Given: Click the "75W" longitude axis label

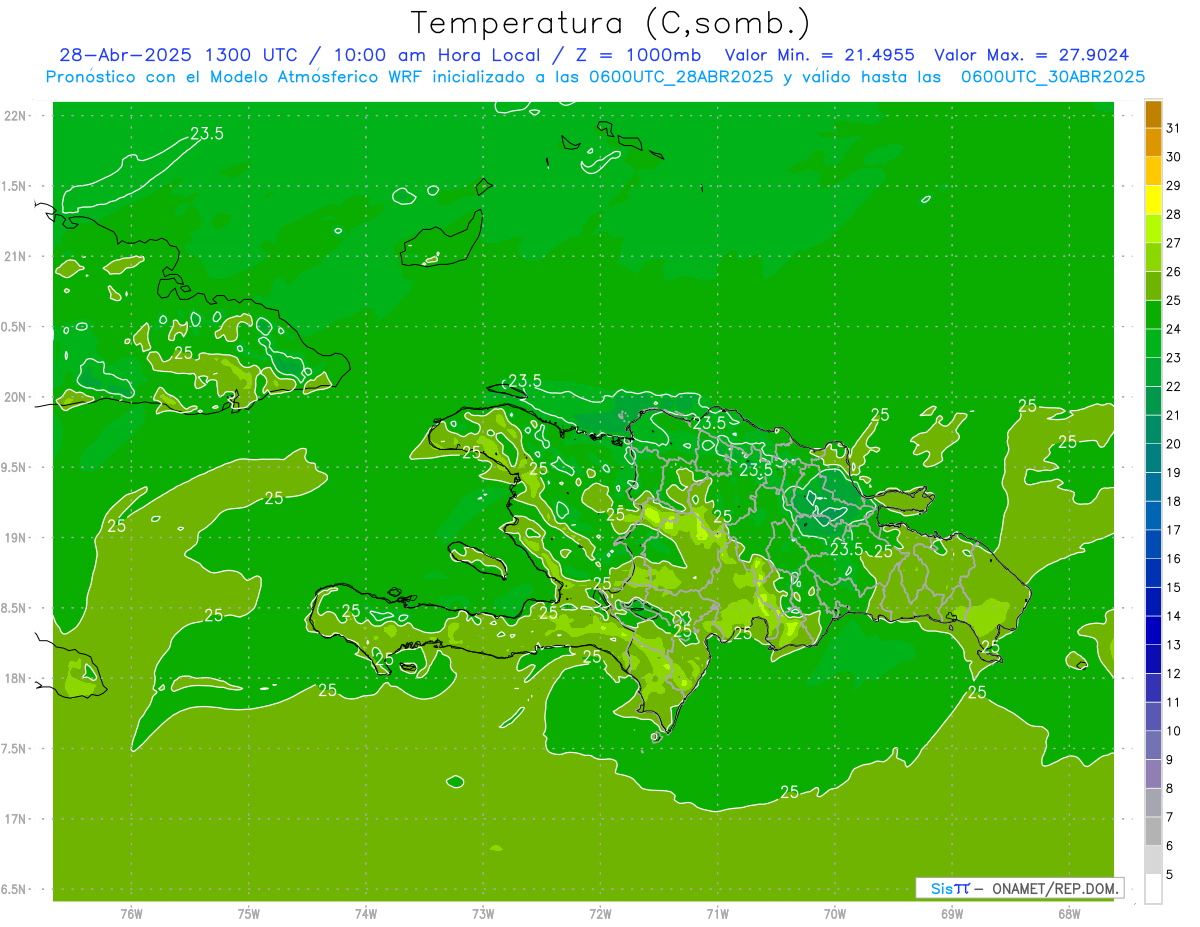Looking at the screenshot, I should (249, 913).
